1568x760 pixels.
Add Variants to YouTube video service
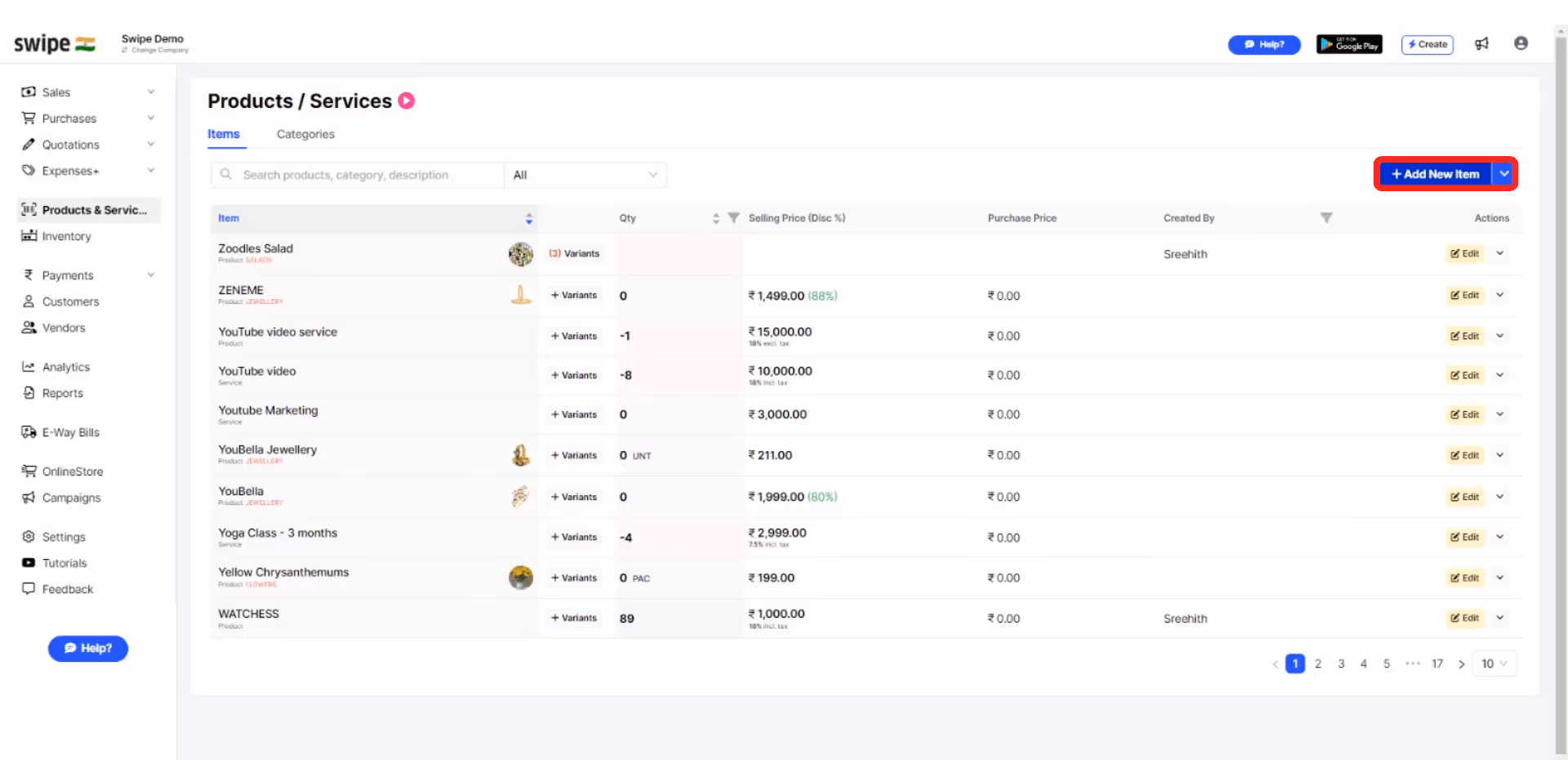click(x=574, y=336)
